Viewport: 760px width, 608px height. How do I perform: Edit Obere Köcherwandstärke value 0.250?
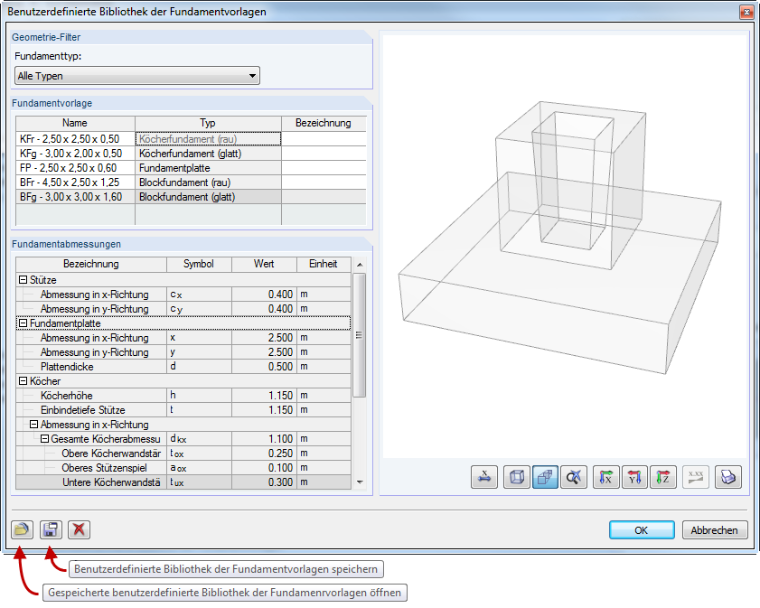[x=264, y=453]
